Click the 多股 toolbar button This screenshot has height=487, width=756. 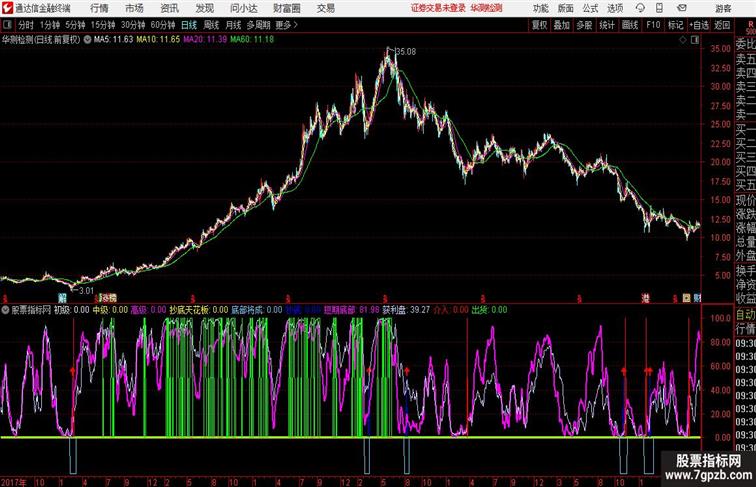tap(584, 25)
